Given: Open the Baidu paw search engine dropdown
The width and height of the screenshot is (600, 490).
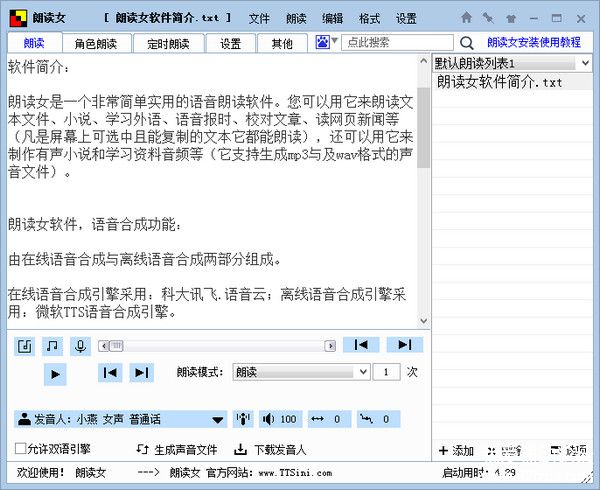Looking at the screenshot, I should point(327,42).
